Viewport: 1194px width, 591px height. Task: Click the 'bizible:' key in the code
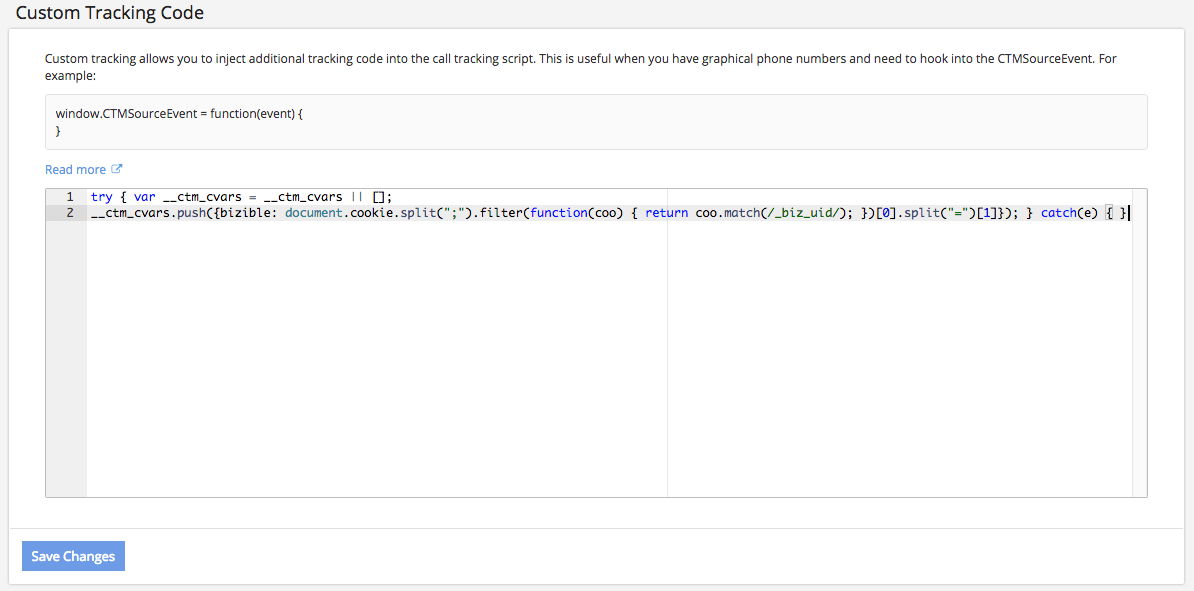(249, 213)
